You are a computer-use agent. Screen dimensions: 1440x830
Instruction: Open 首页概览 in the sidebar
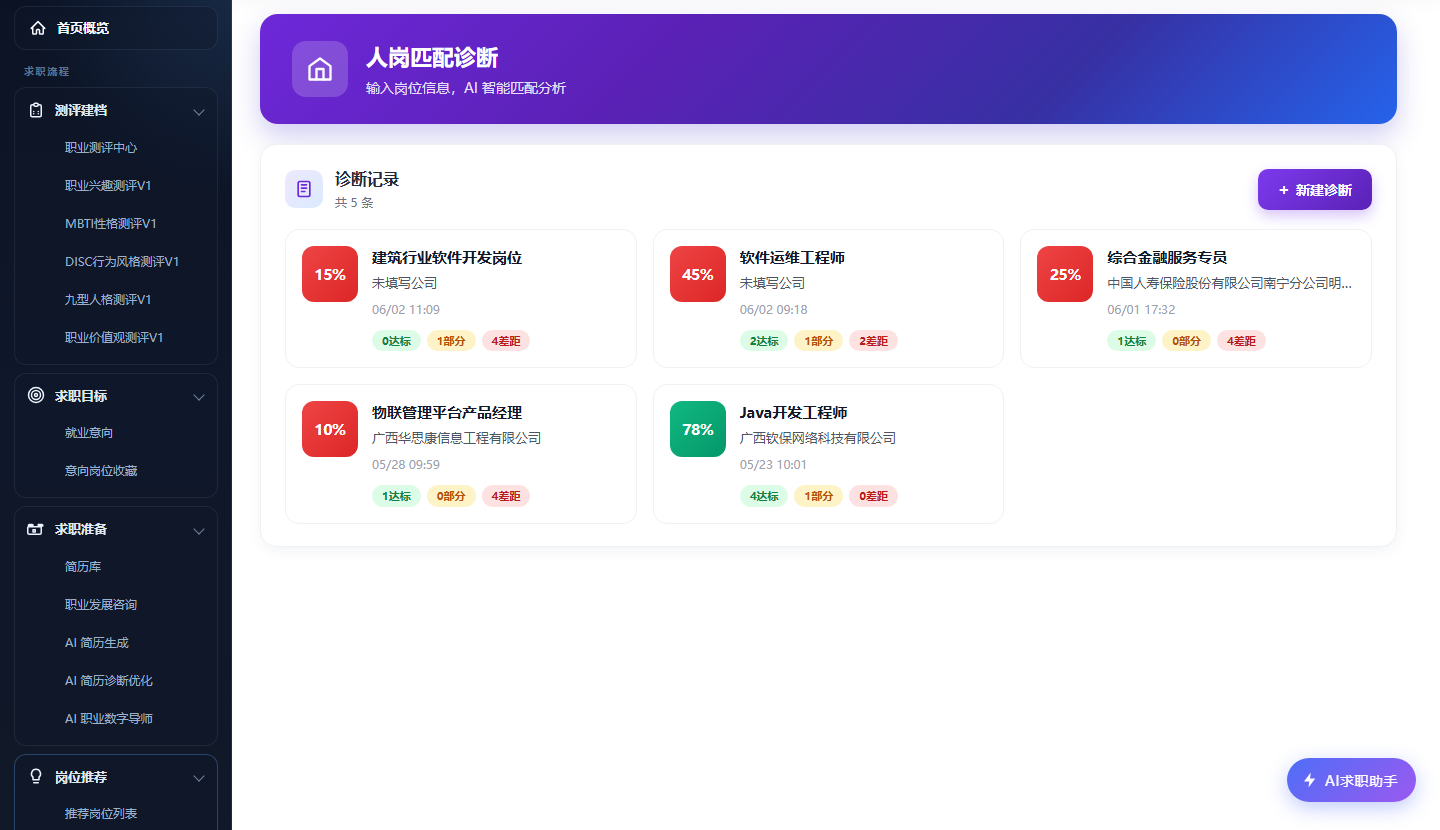pos(116,28)
